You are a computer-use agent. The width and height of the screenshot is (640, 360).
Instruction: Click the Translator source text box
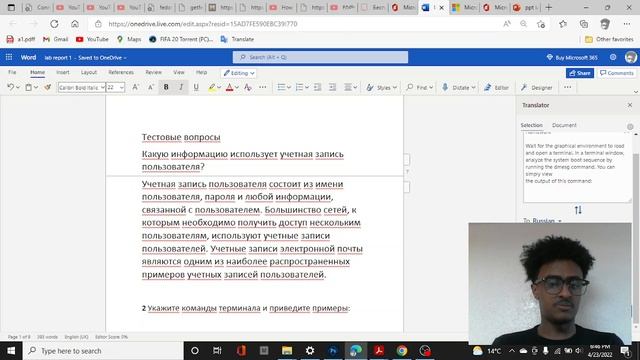pos(577,168)
